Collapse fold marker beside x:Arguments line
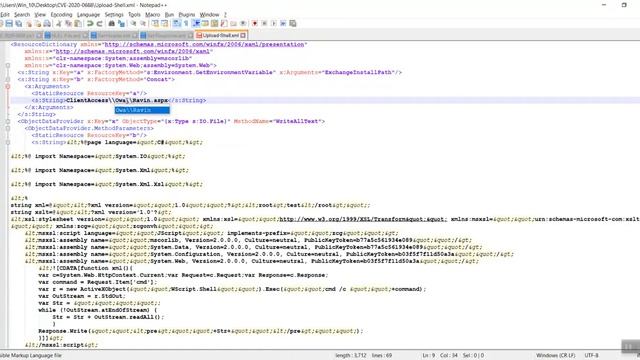The image size is (640, 360). coord(8,87)
